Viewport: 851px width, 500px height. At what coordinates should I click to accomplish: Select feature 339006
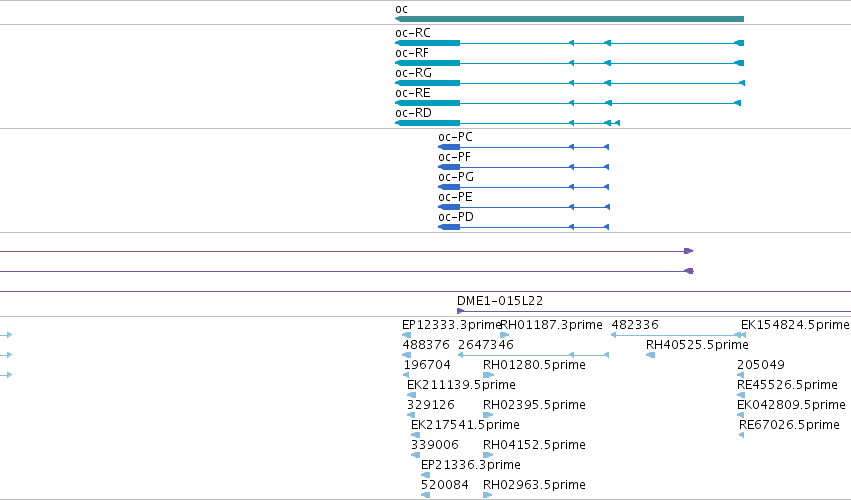(435, 445)
